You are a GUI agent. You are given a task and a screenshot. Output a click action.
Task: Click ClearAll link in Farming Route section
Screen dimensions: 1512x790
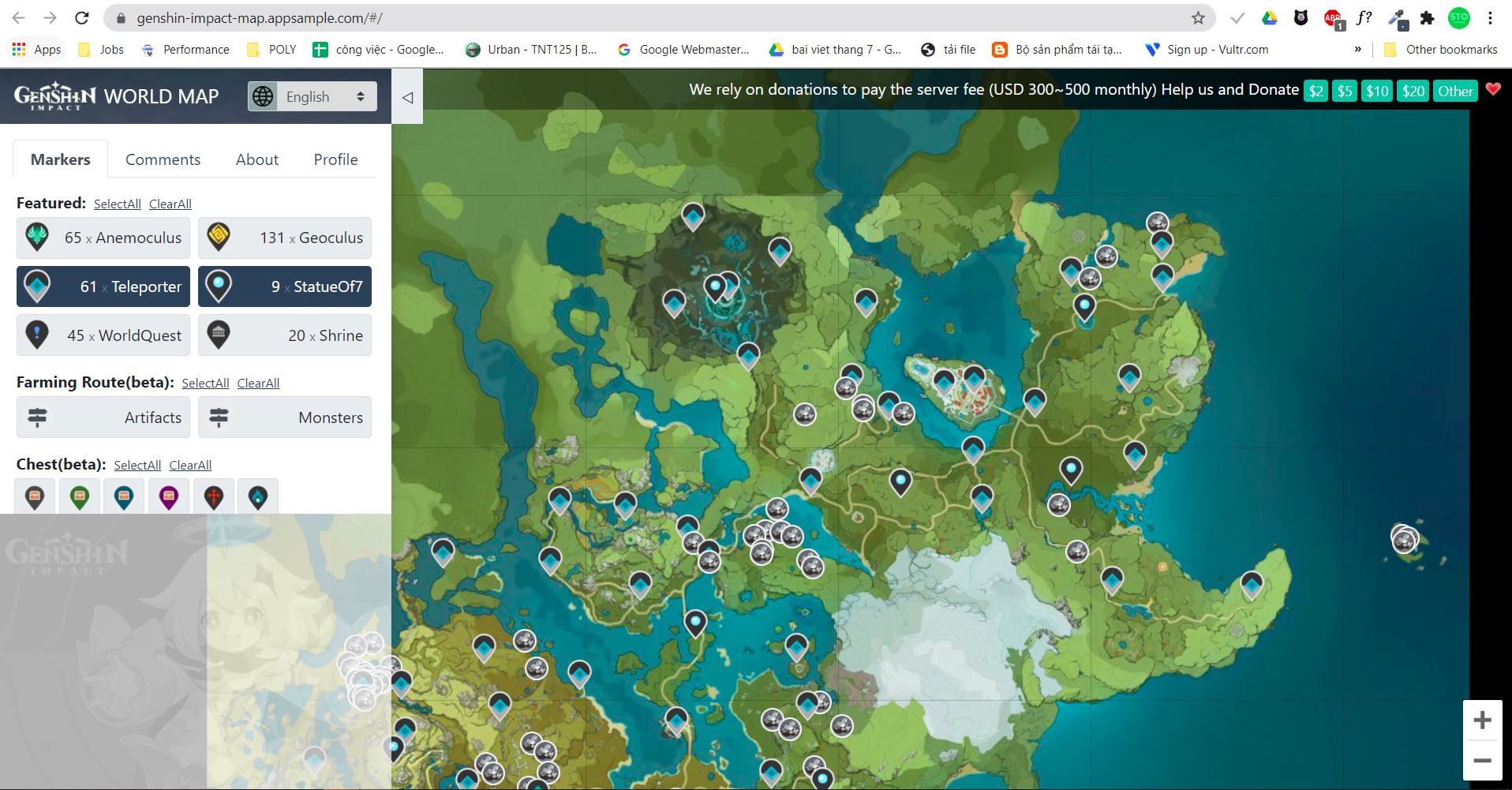(258, 383)
